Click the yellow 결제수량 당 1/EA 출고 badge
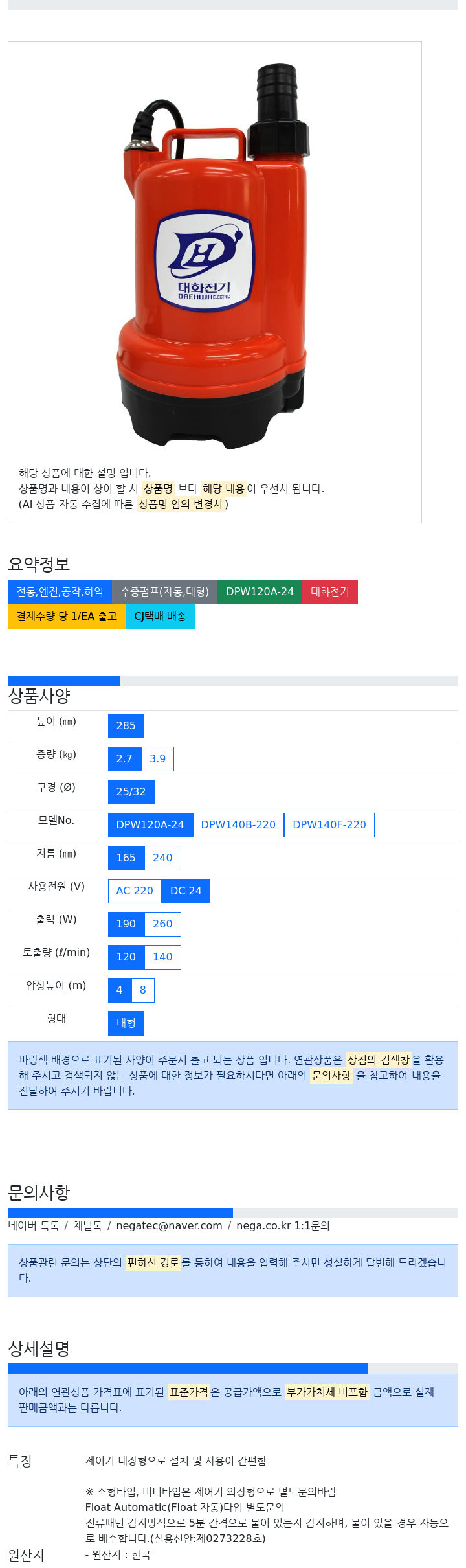Screen dimensions: 466x1568 click(67, 617)
